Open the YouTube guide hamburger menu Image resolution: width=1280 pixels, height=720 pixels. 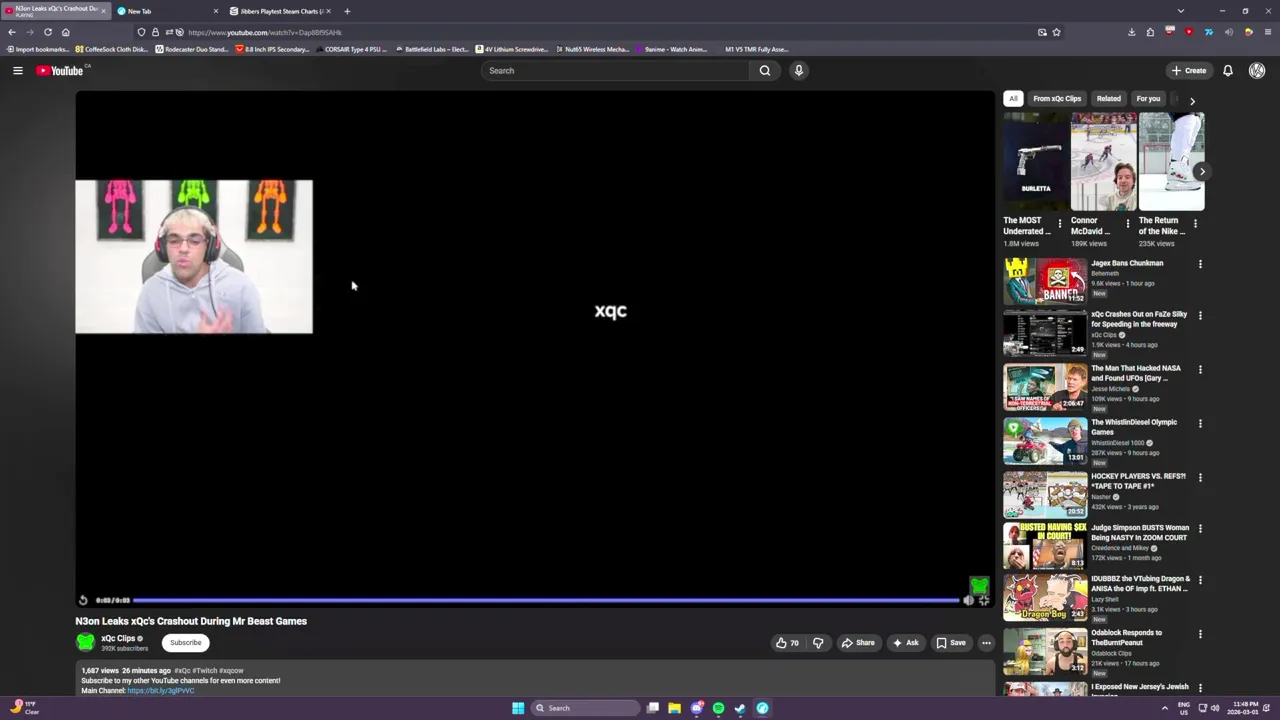click(x=17, y=70)
